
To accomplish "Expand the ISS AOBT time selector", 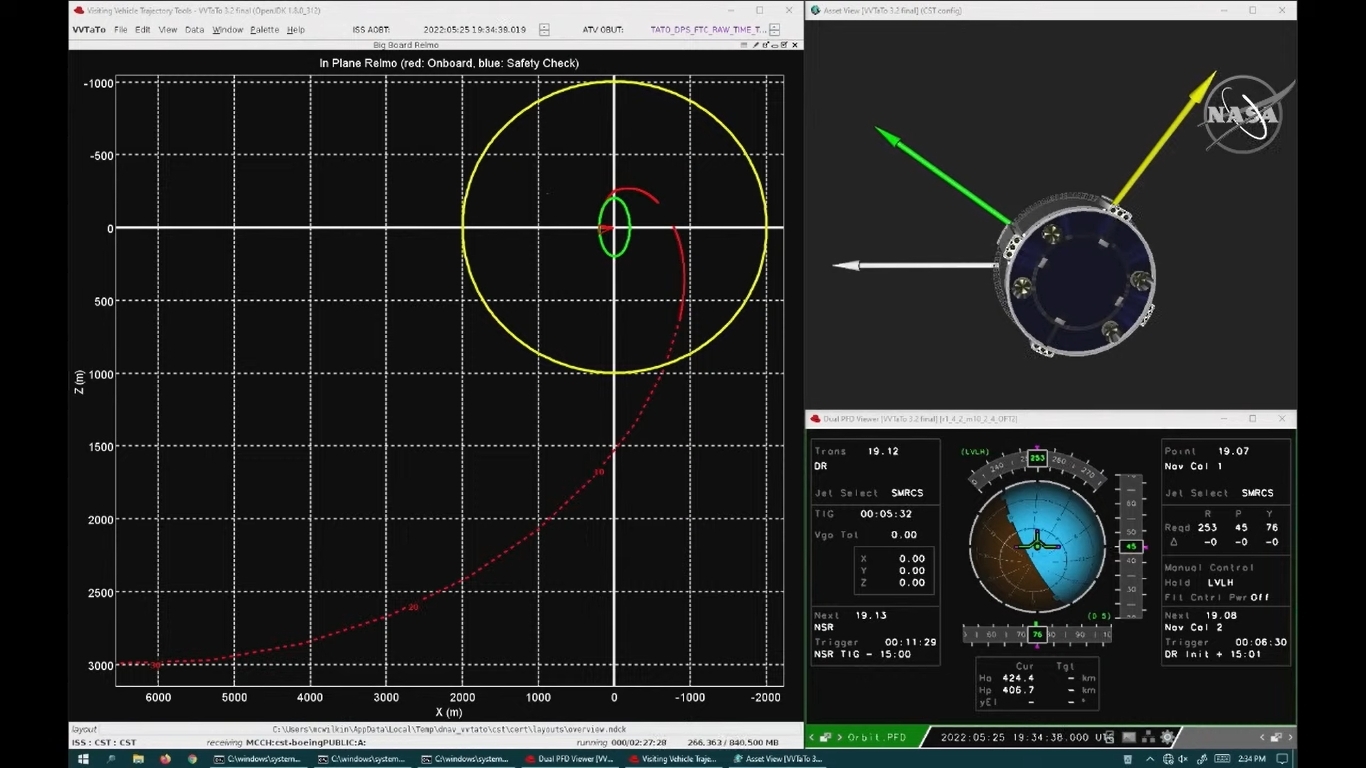I will [x=544, y=30].
